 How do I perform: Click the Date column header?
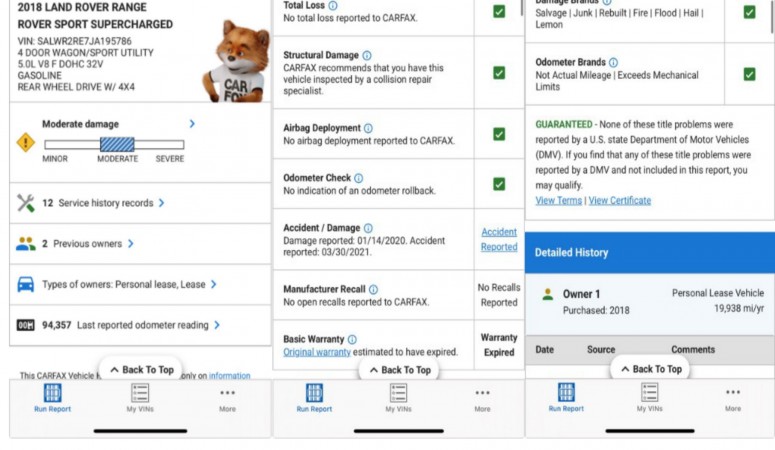(x=545, y=350)
